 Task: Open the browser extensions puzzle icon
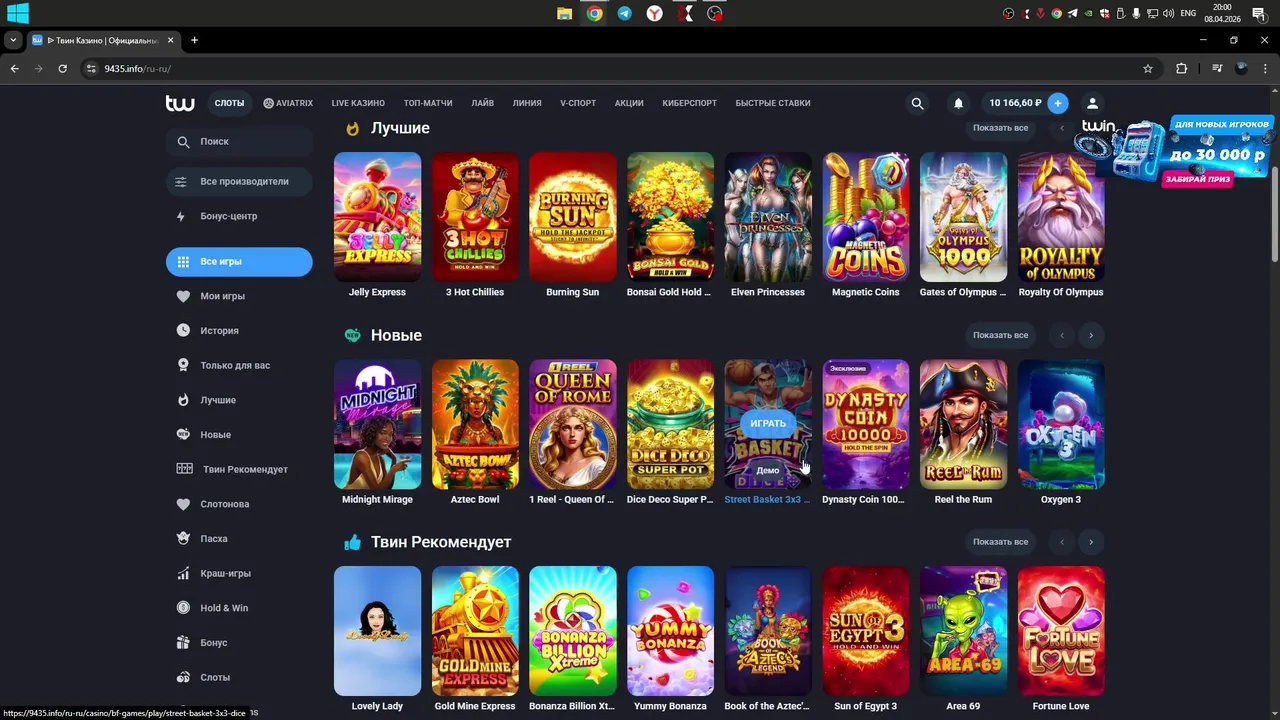click(1182, 69)
